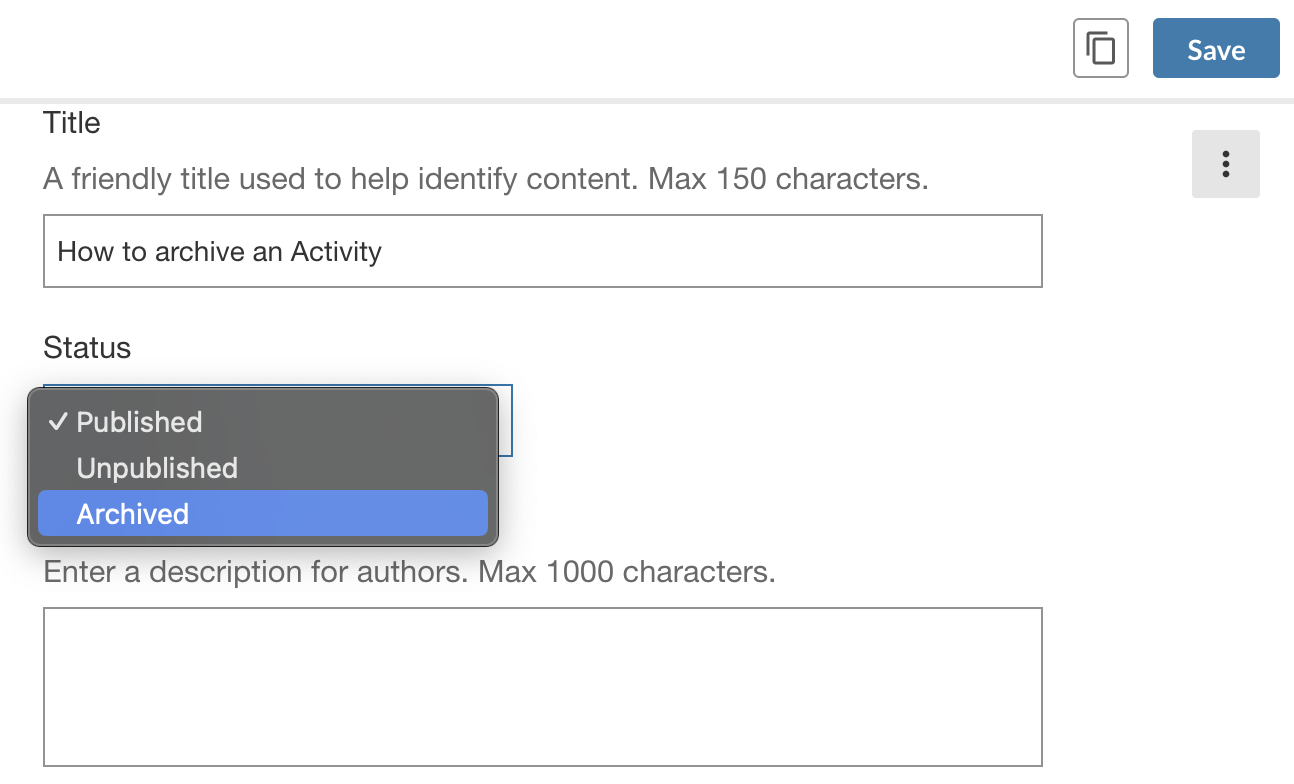Click the description character limit hint text
1294x784 pixels.
coord(410,571)
